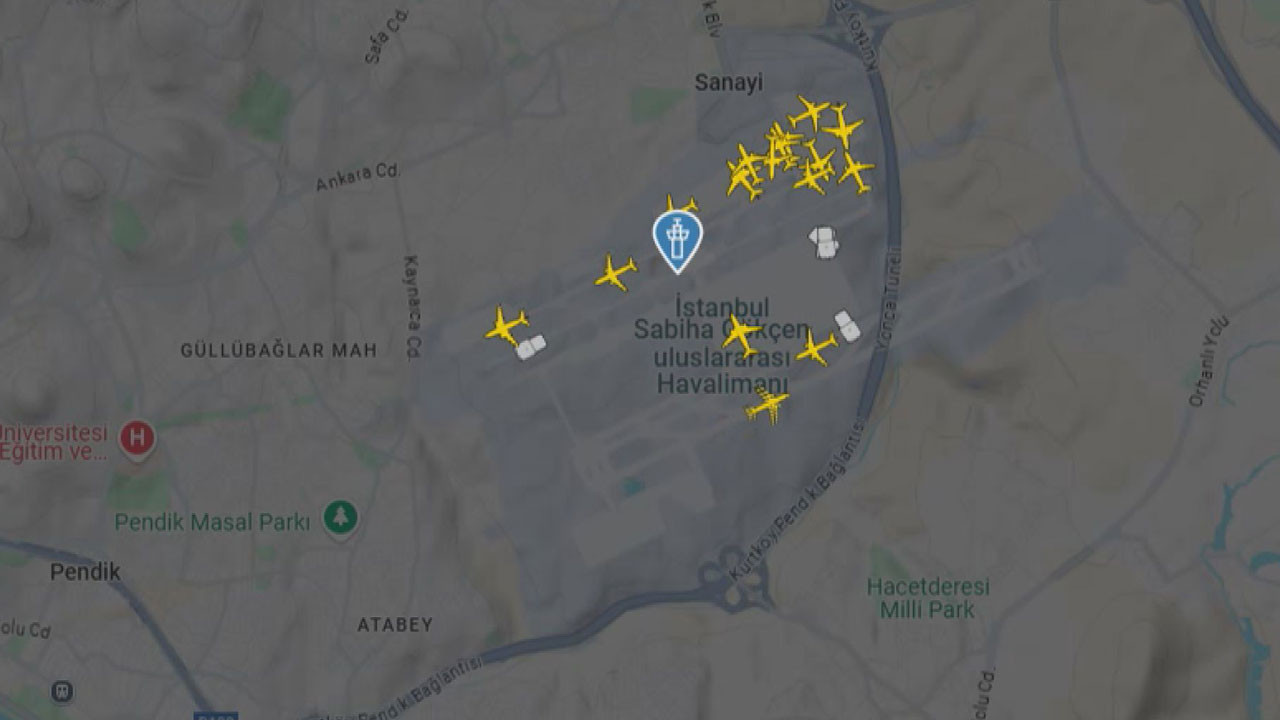The image size is (1280, 720).
Task: Select the plane partially hidden behind tower pin
Action: click(681, 205)
